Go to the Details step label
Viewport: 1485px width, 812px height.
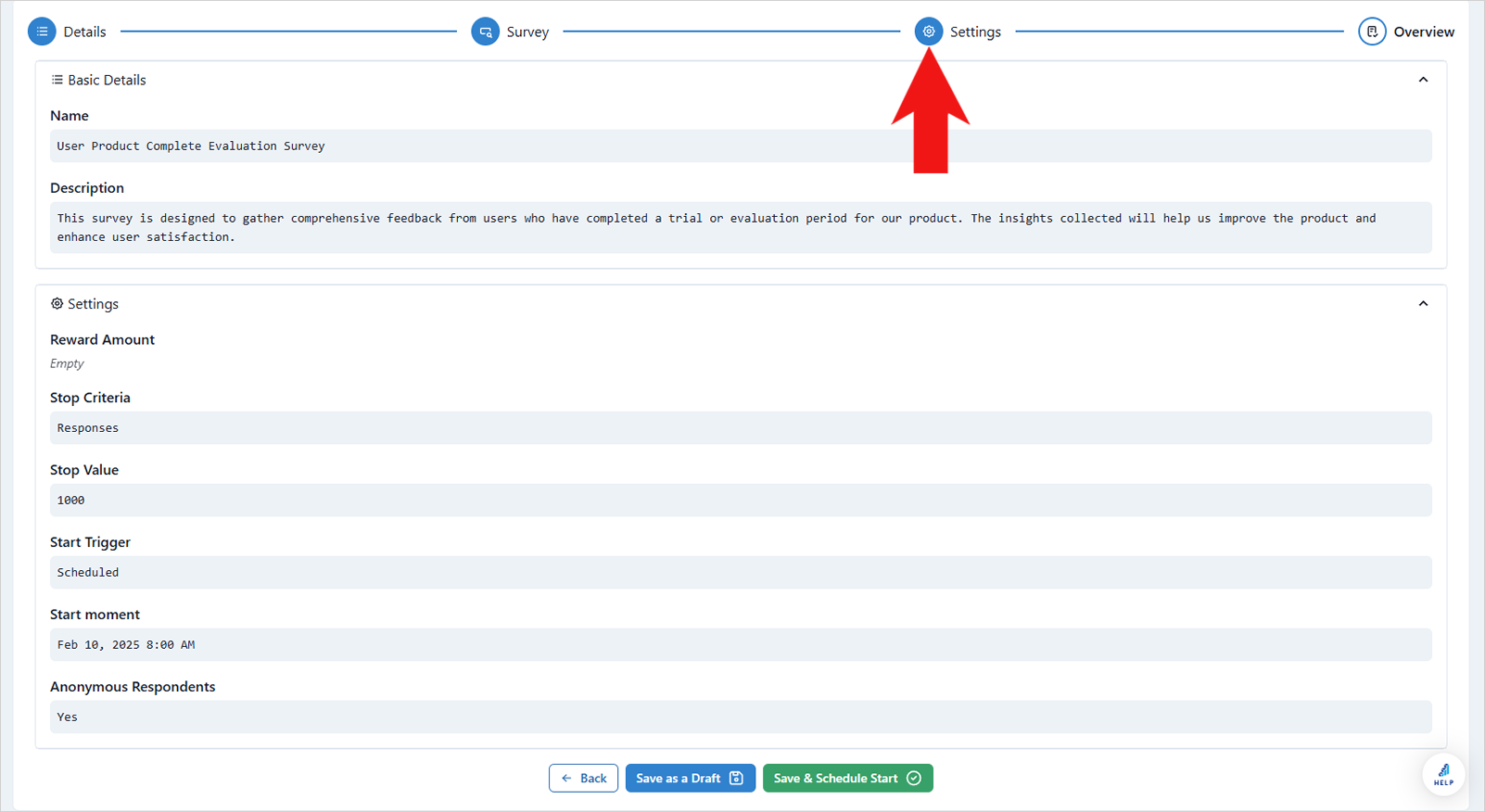(x=84, y=32)
